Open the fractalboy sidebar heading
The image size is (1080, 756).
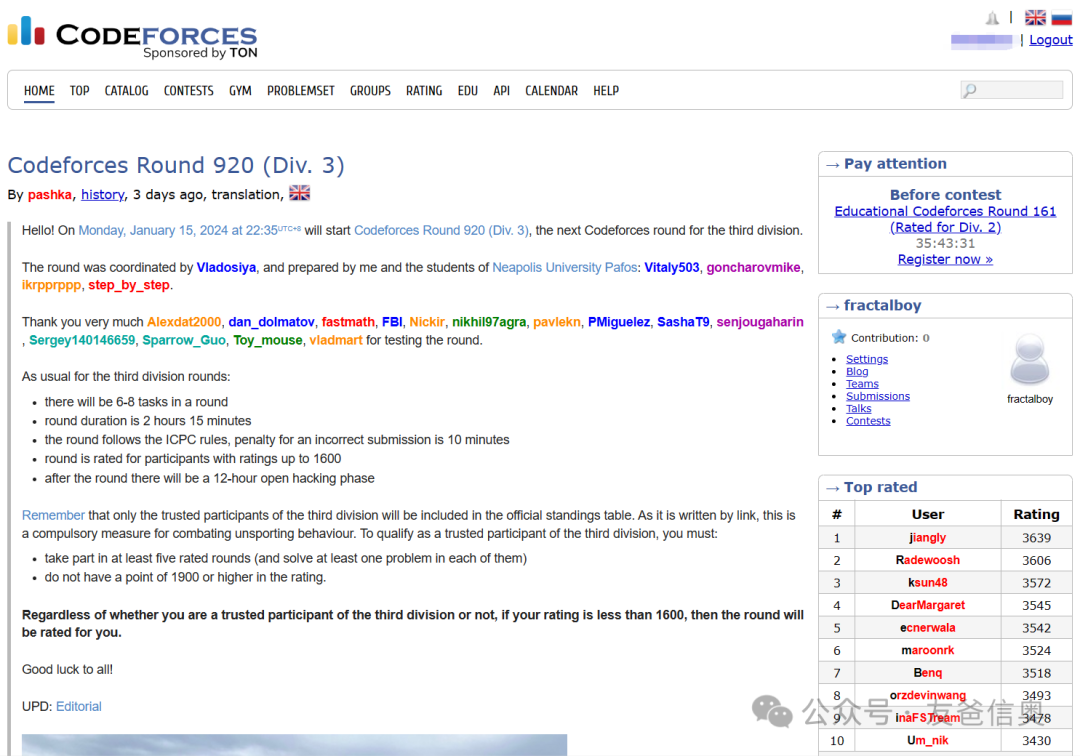click(882, 306)
